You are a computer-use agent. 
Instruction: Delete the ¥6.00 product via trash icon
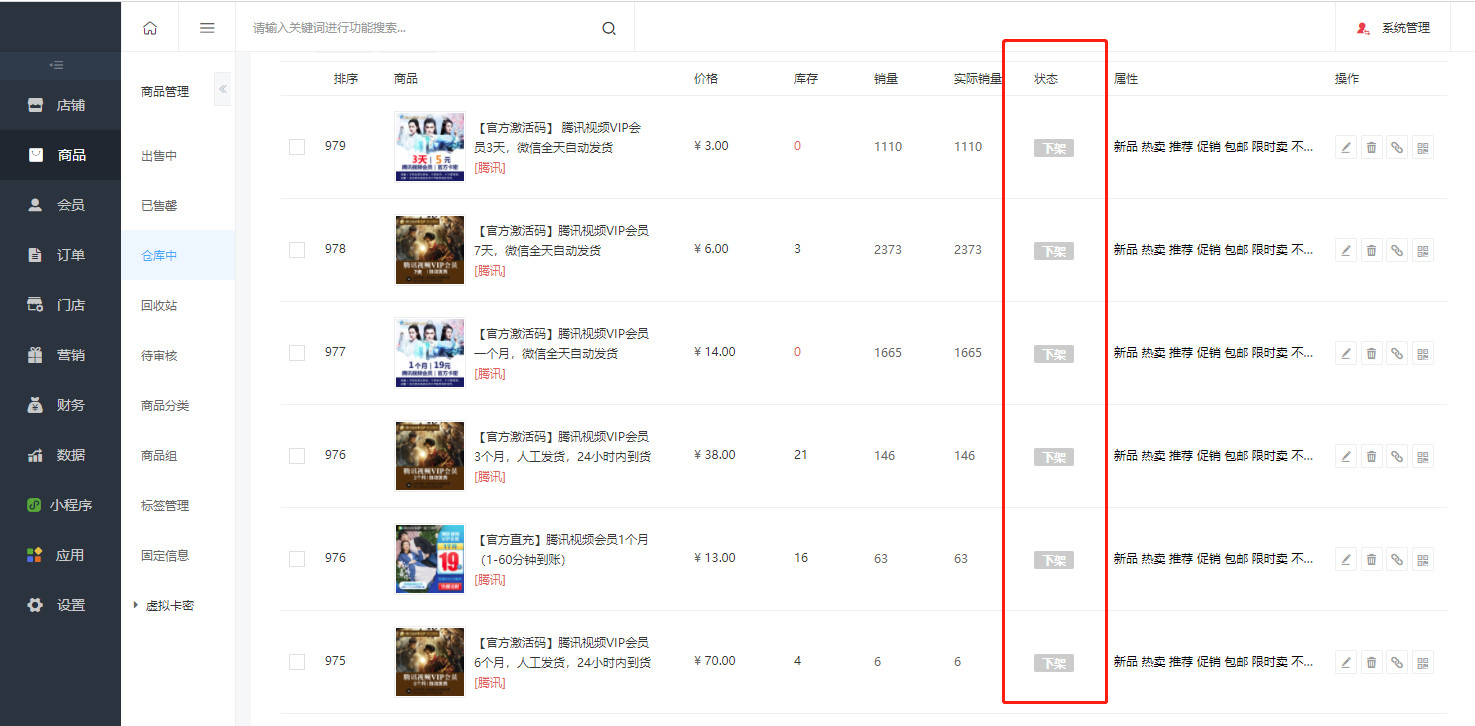pos(1372,251)
